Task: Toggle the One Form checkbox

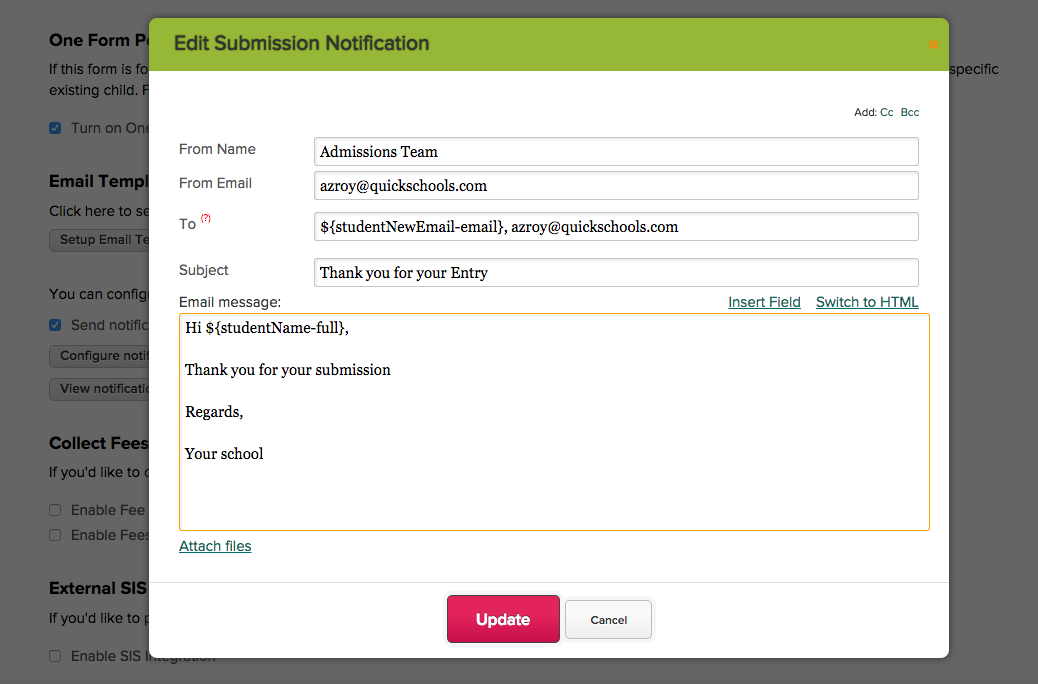Action: click(56, 128)
